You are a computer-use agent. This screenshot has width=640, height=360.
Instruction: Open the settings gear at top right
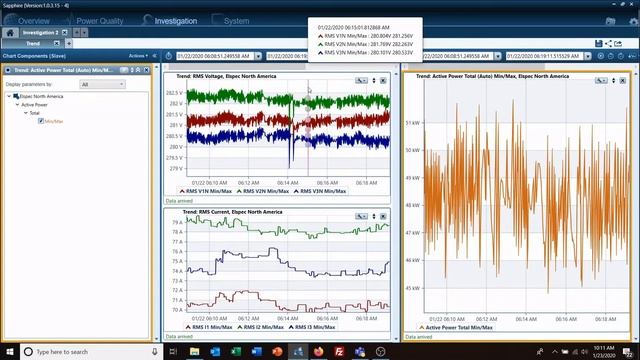[633, 21]
